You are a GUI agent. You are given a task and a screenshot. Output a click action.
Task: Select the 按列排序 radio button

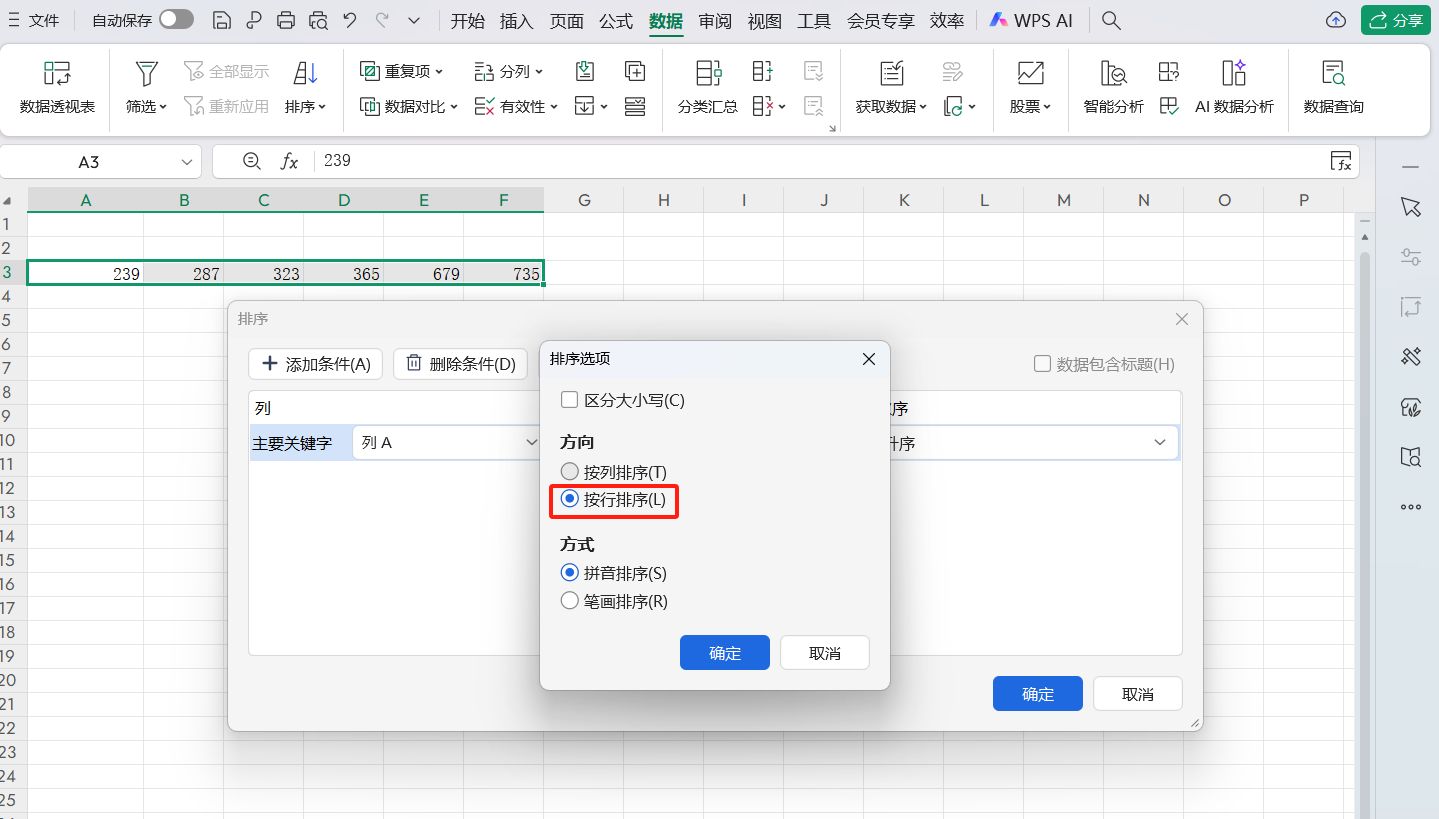coord(570,471)
